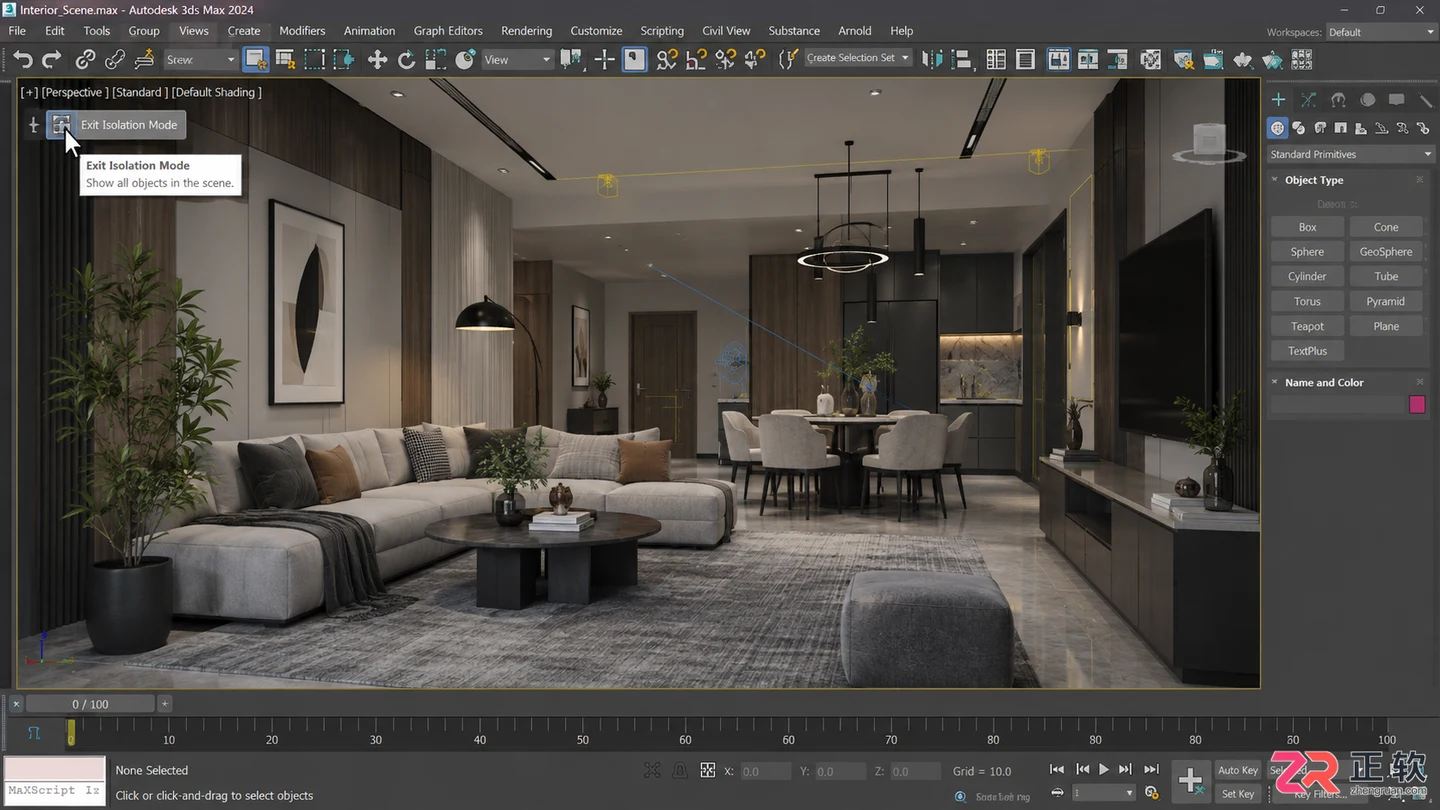This screenshot has height=810, width=1440.
Task: Open the Shapes creation category
Action: [1299, 128]
